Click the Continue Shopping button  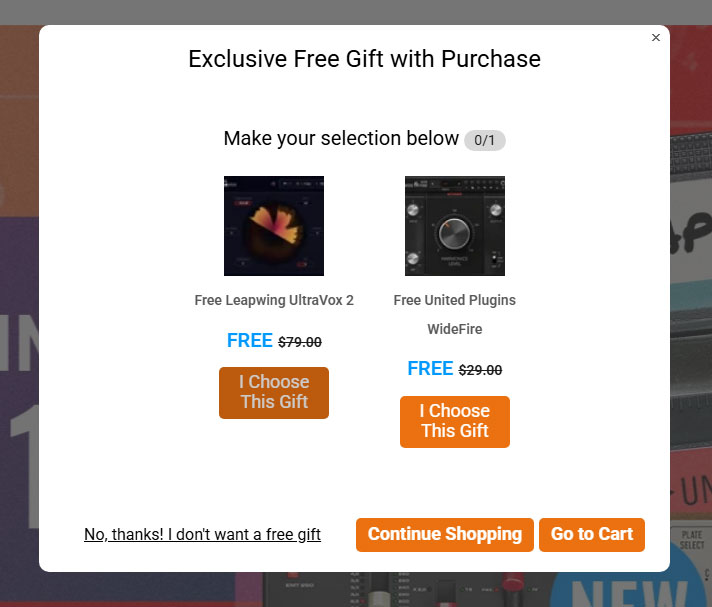click(x=445, y=535)
